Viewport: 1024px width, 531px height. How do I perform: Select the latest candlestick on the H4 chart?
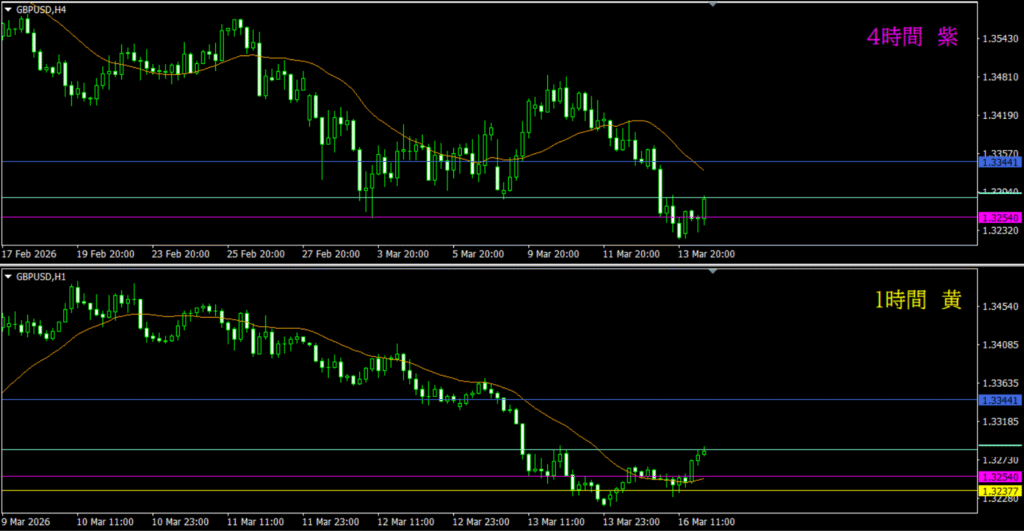click(704, 209)
